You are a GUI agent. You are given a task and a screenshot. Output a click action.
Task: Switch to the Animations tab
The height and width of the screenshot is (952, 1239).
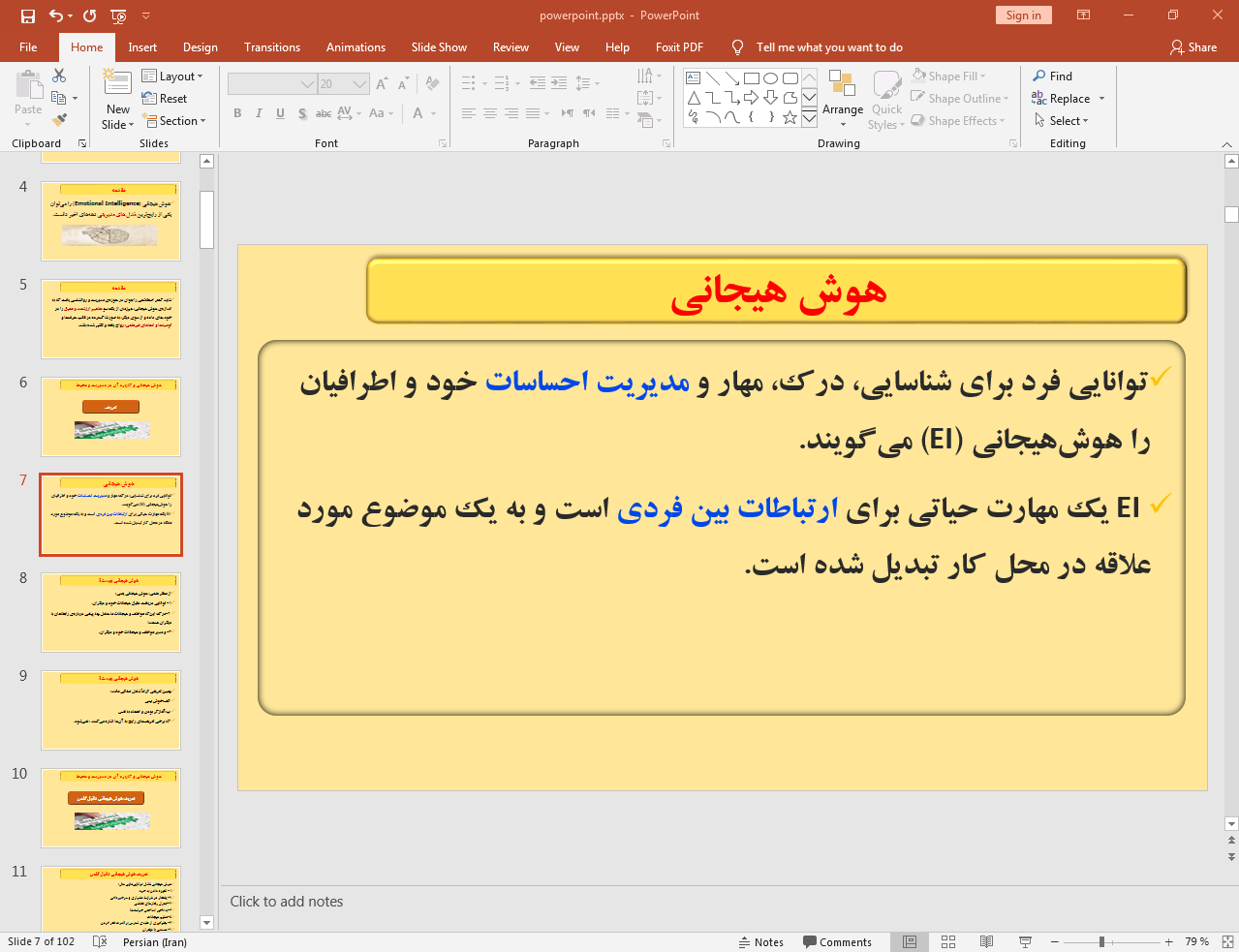[x=356, y=47]
